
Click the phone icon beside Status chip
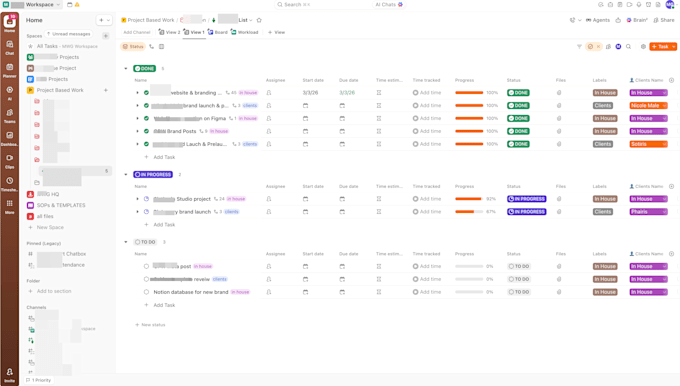tap(151, 46)
